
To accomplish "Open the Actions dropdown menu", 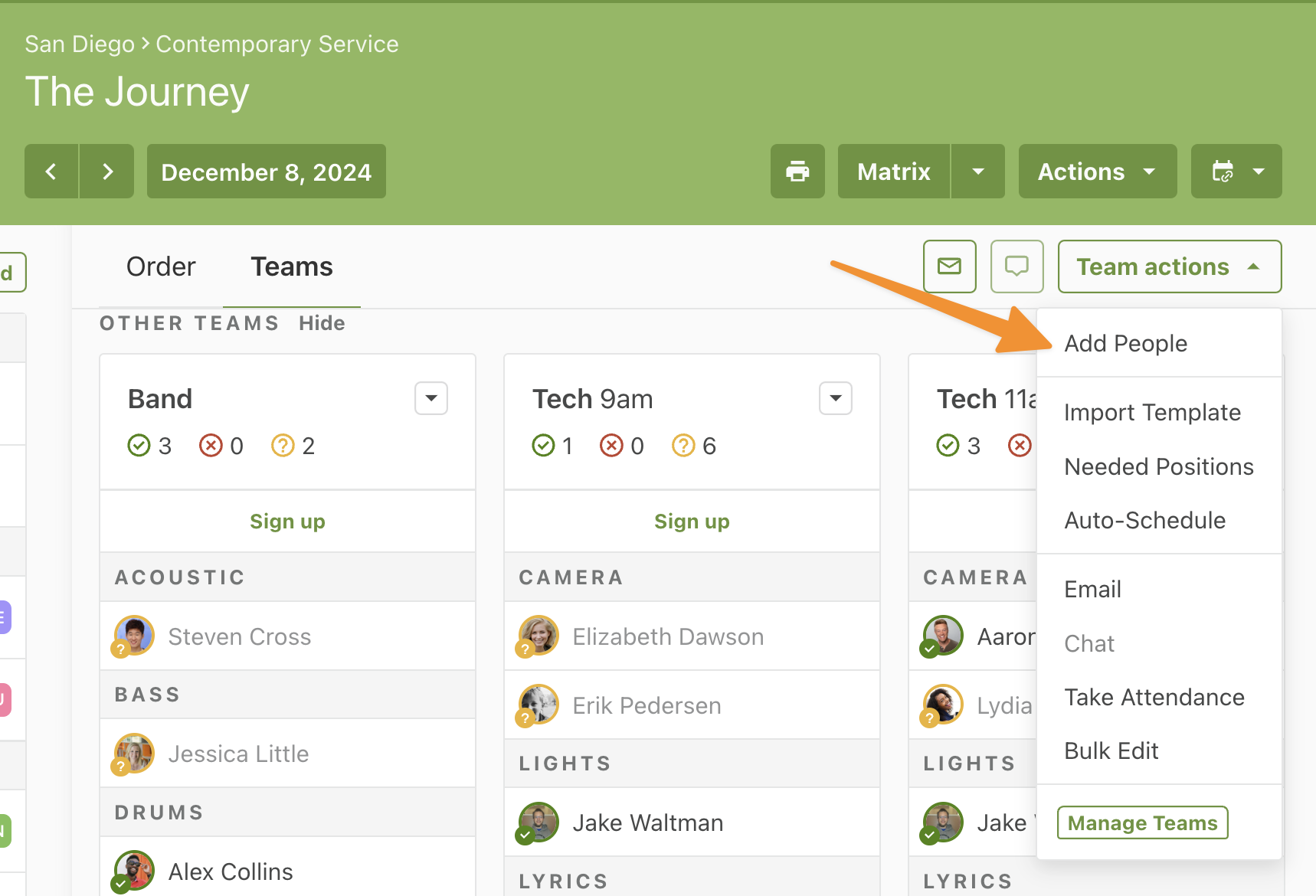I will tap(1098, 172).
